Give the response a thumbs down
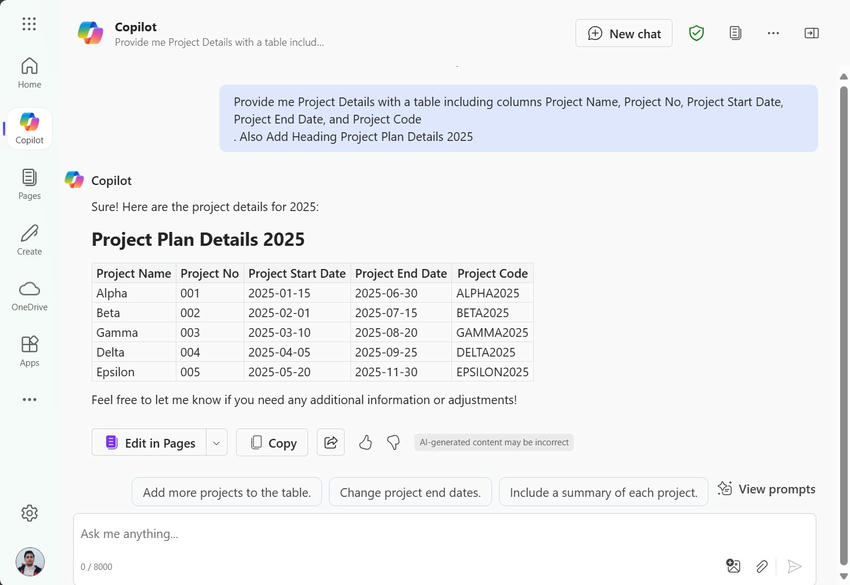 coord(394,442)
